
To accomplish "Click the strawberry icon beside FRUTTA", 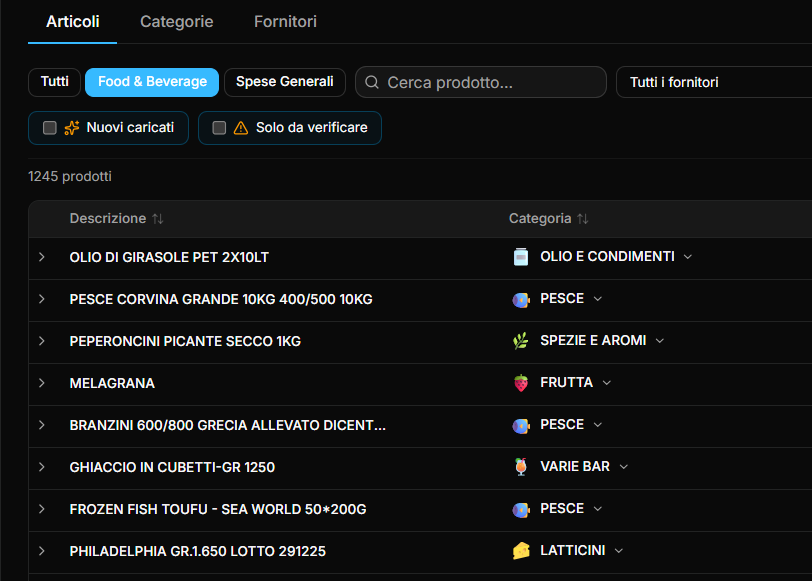I will (520, 383).
